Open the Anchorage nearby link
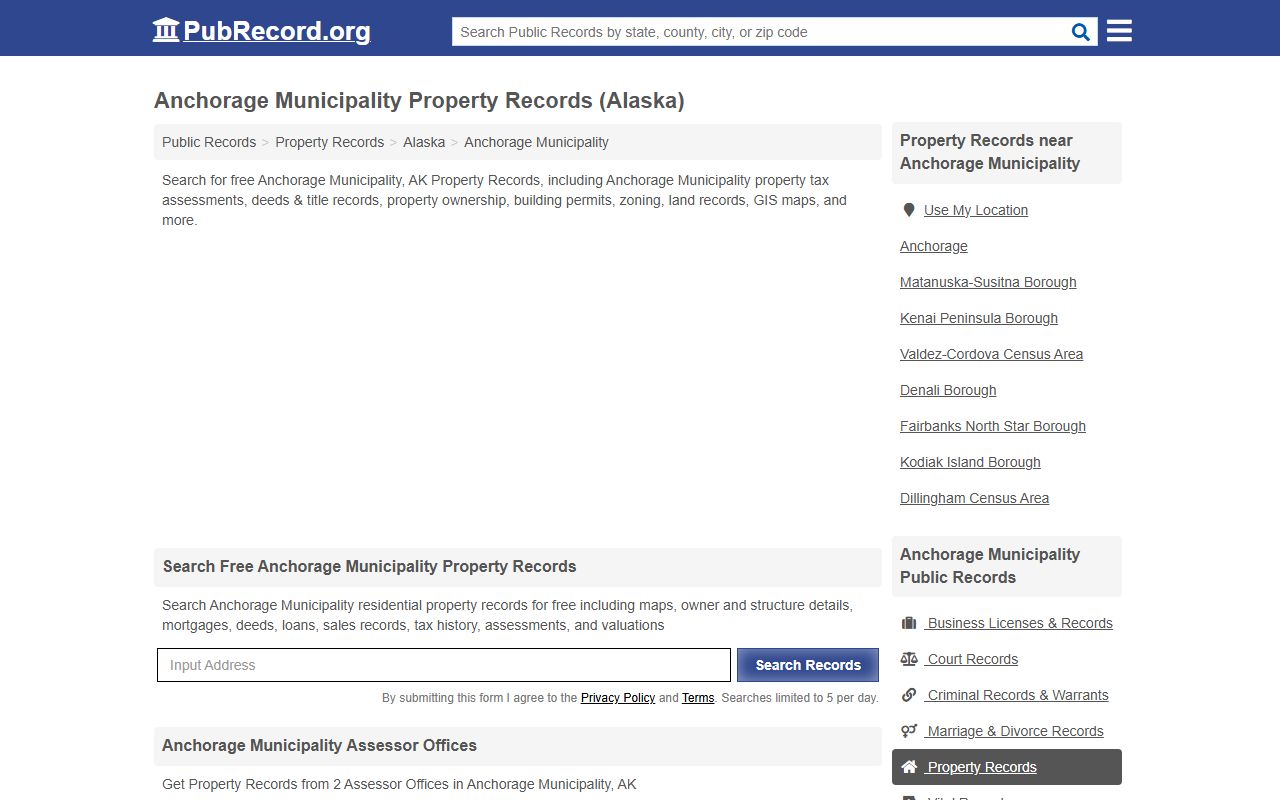This screenshot has width=1280, height=800. pos(934,246)
